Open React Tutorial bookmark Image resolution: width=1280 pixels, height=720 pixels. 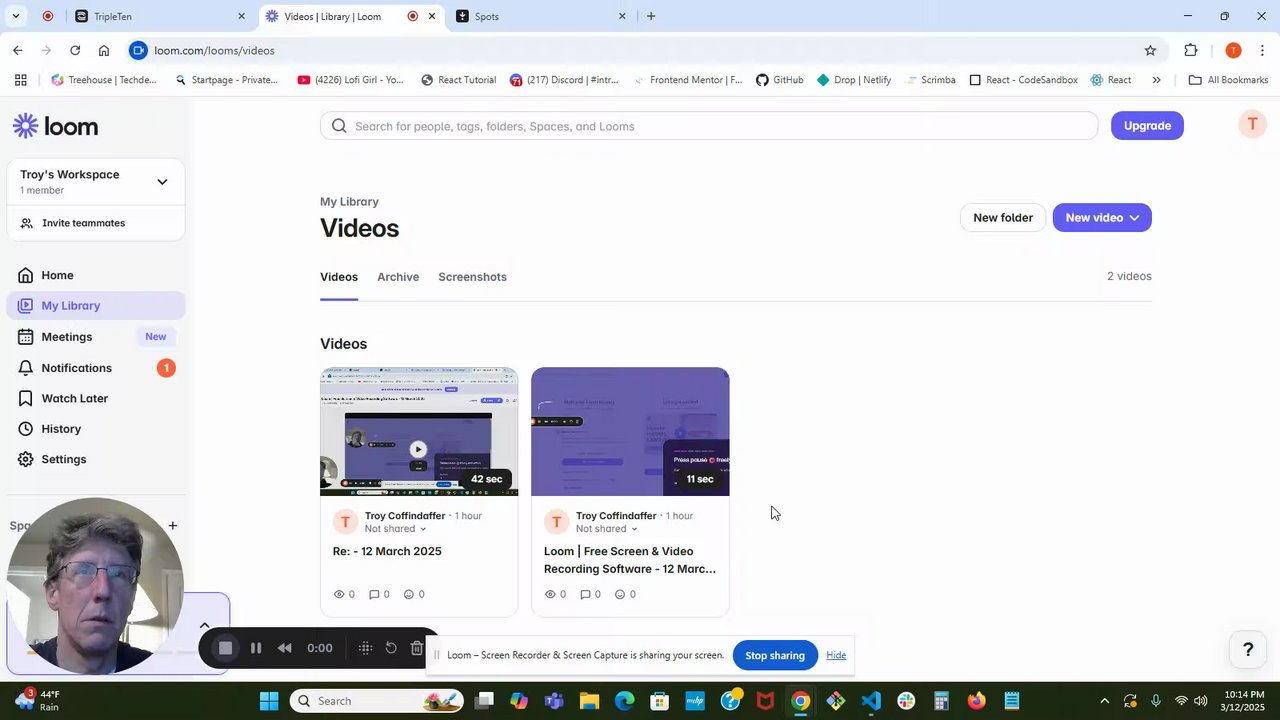458,80
